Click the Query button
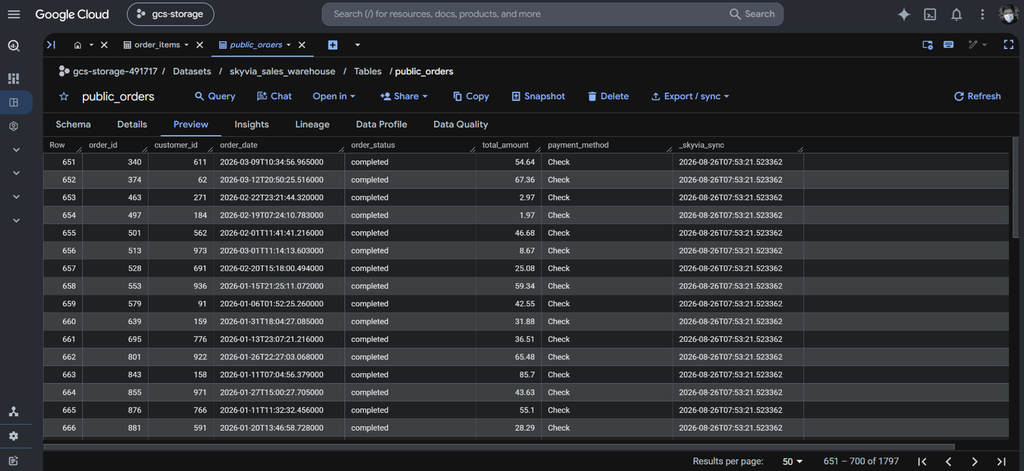The width and height of the screenshot is (1024, 471). [x=215, y=96]
